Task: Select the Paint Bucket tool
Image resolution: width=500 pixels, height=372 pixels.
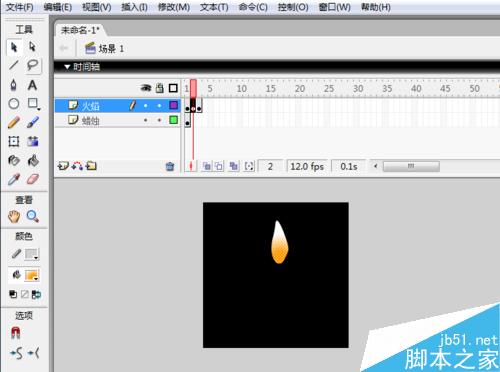Action: click(x=32, y=161)
